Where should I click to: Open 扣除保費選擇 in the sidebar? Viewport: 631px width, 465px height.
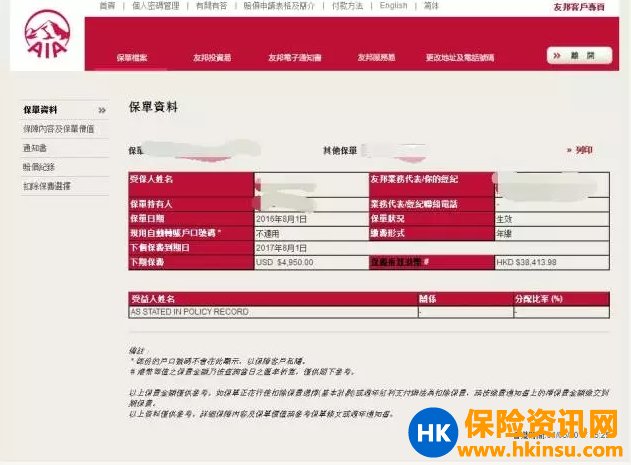click(47, 186)
